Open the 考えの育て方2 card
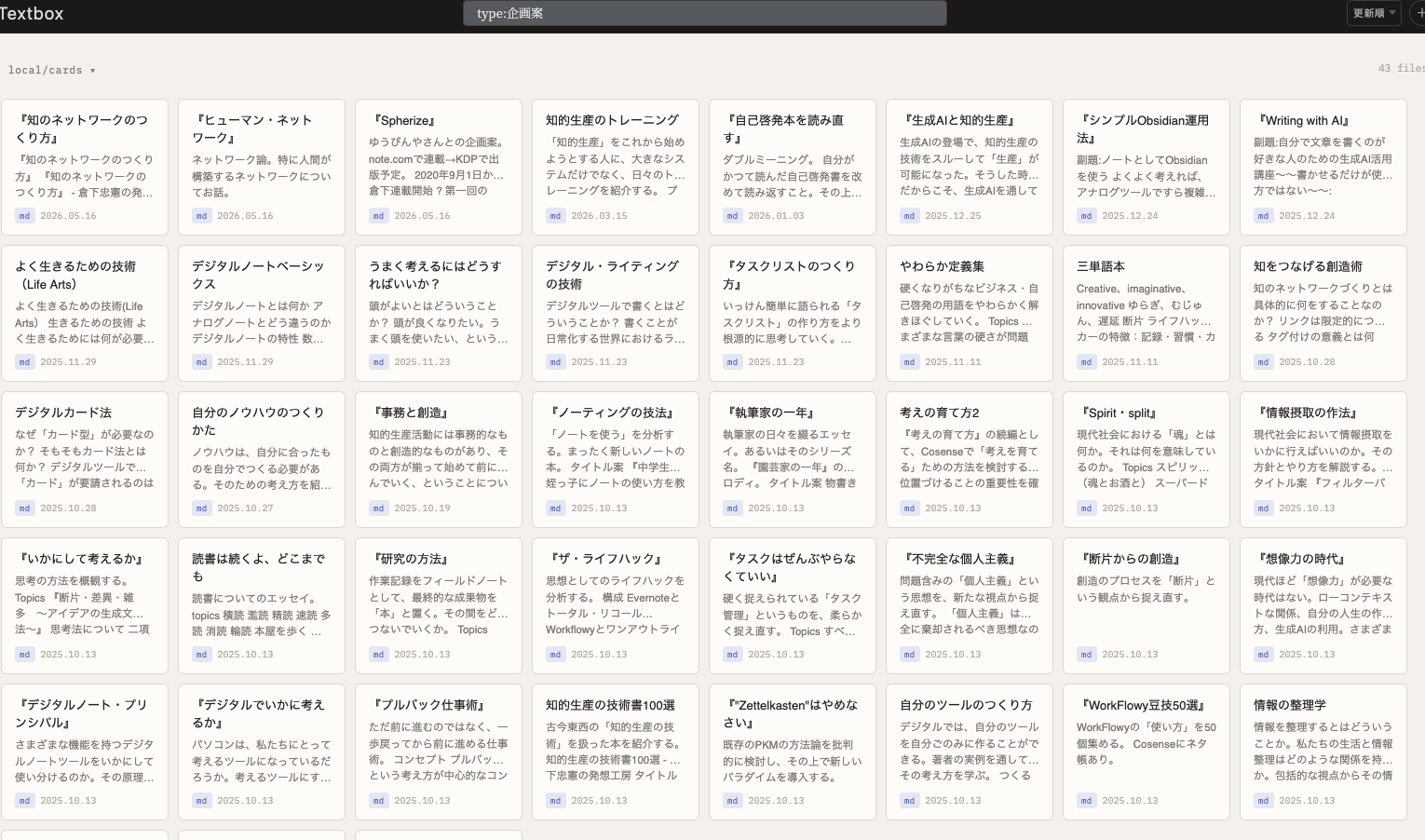The image size is (1425, 840). (970, 460)
